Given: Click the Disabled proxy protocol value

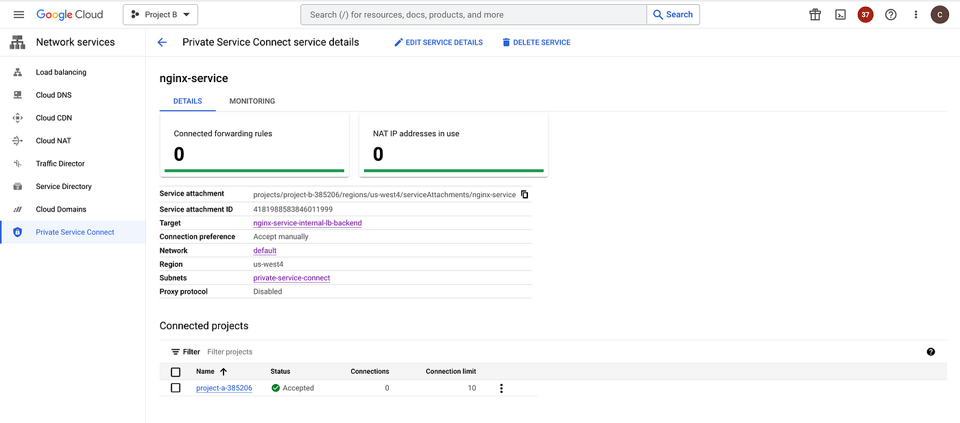Looking at the screenshot, I should (x=268, y=292).
